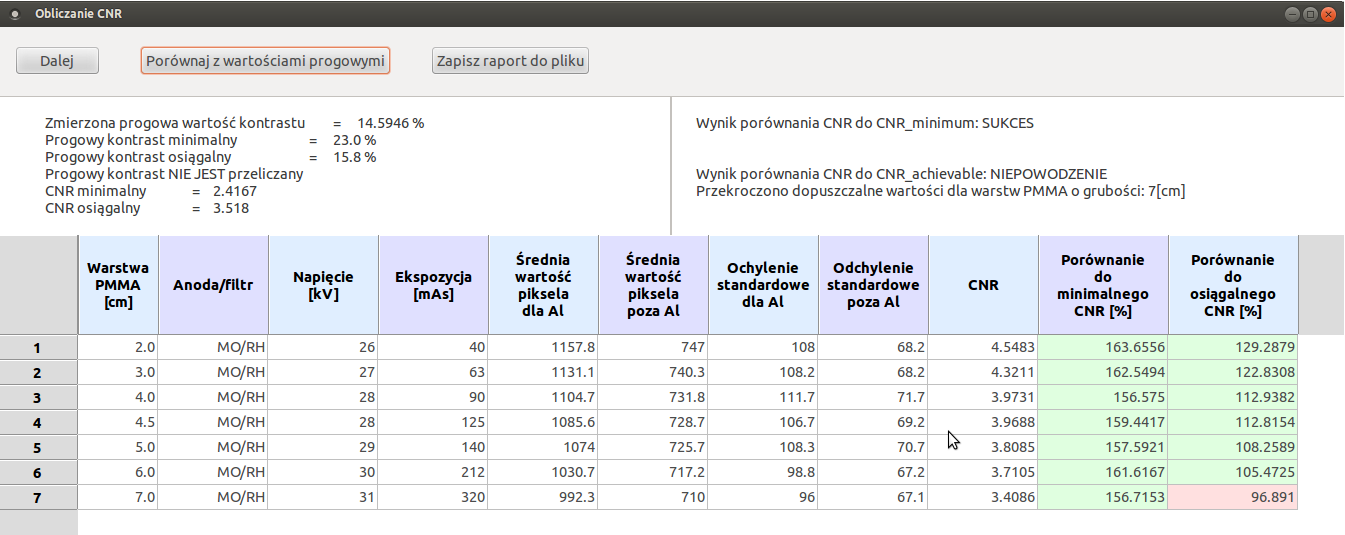Click the green cell showing 163.6556
The width and height of the screenshot is (1345, 535).
(1103, 348)
